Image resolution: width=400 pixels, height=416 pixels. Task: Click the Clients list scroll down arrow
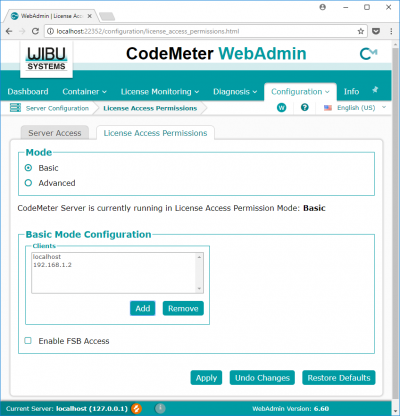199,289
